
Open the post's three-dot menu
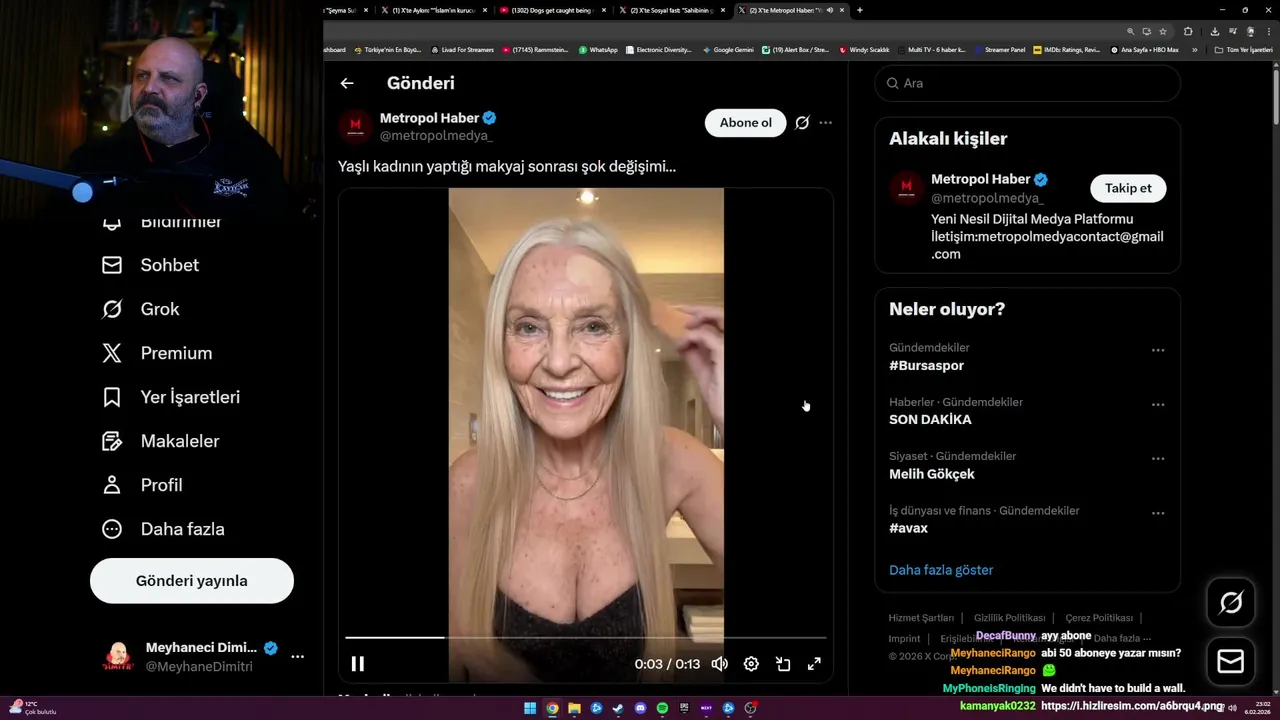pyautogui.click(x=825, y=123)
